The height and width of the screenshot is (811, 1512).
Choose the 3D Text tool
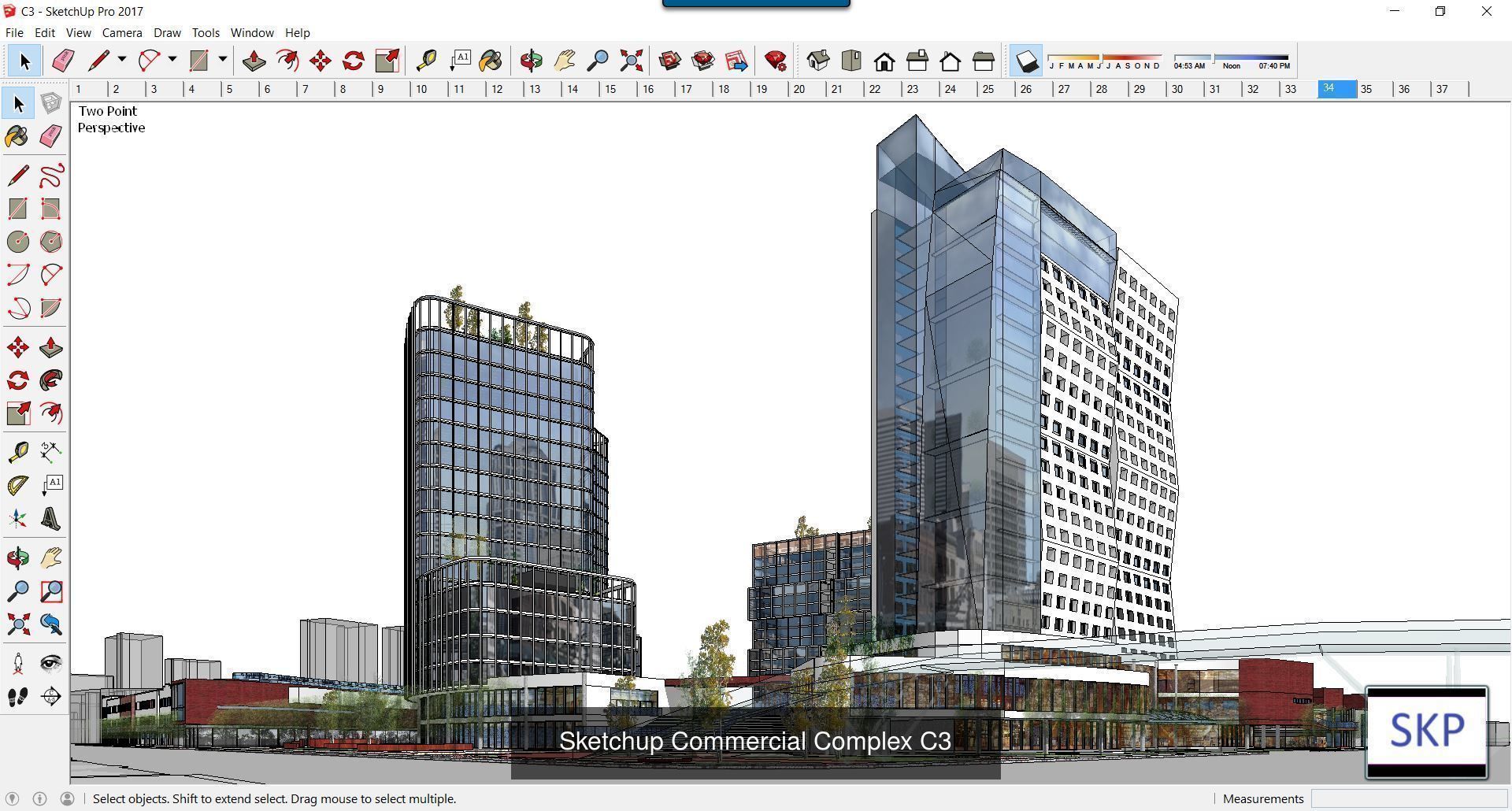tap(51, 519)
